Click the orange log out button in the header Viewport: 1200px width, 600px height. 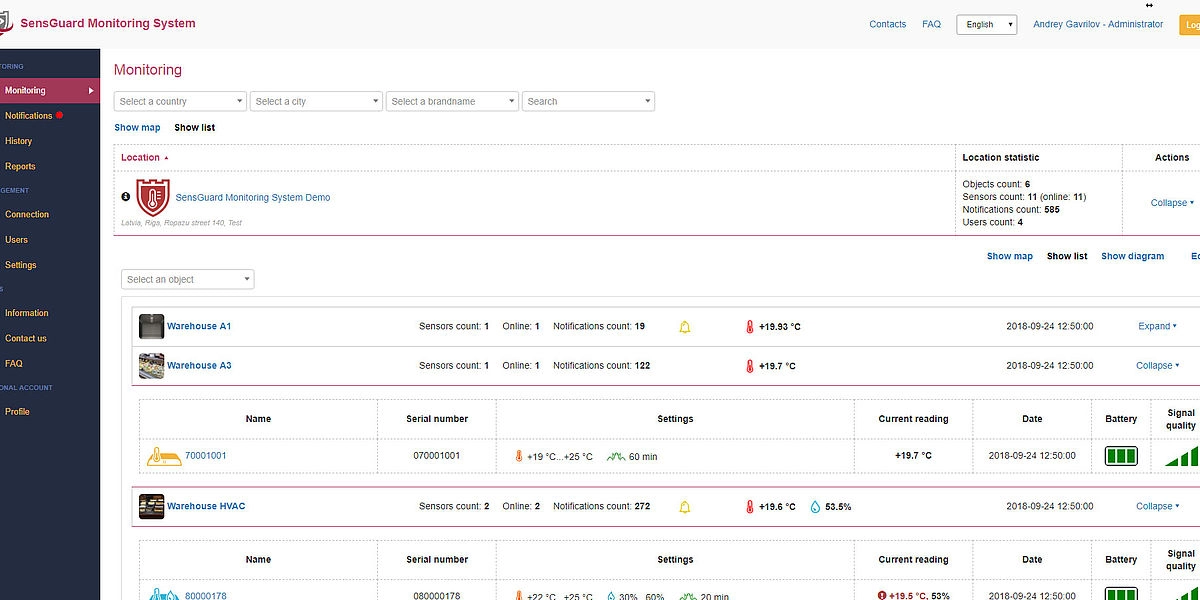(x=1190, y=25)
